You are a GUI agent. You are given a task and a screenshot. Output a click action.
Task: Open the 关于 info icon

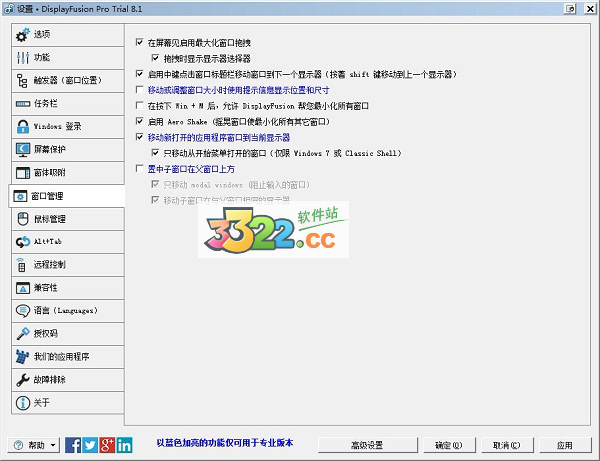pyautogui.click(x=23, y=403)
